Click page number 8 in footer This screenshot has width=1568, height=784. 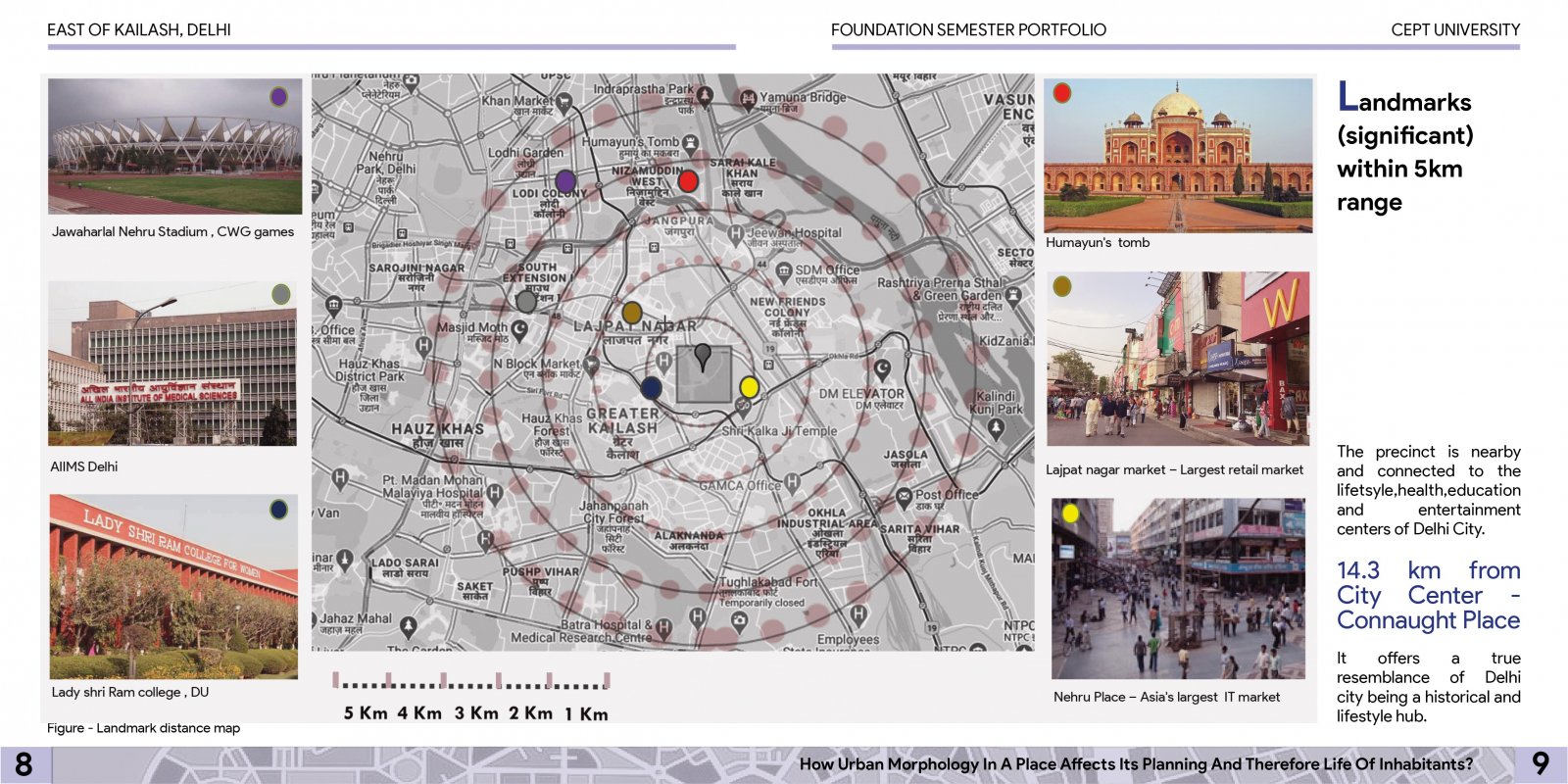(x=24, y=764)
